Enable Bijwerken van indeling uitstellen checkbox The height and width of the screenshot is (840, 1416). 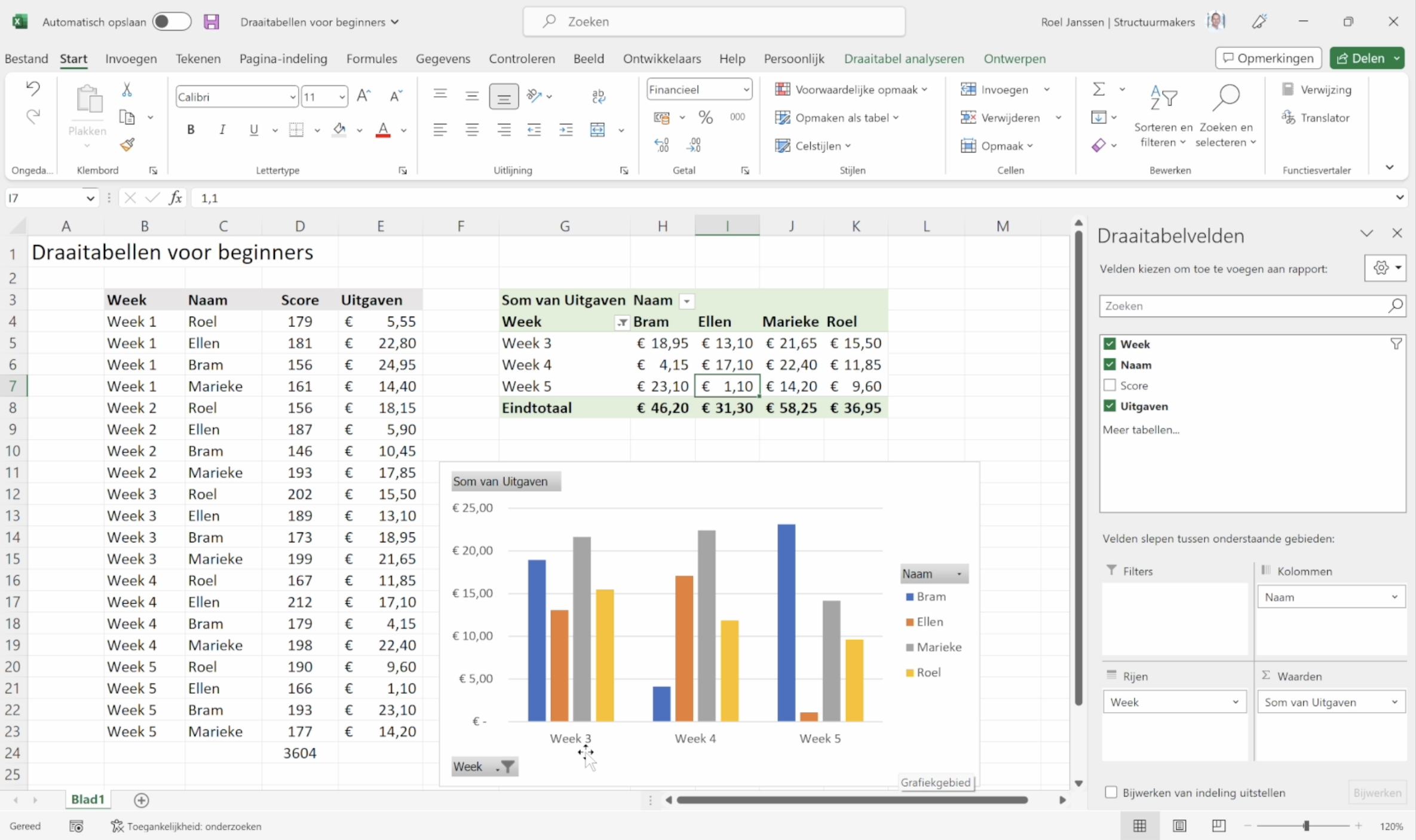point(1111,792)
